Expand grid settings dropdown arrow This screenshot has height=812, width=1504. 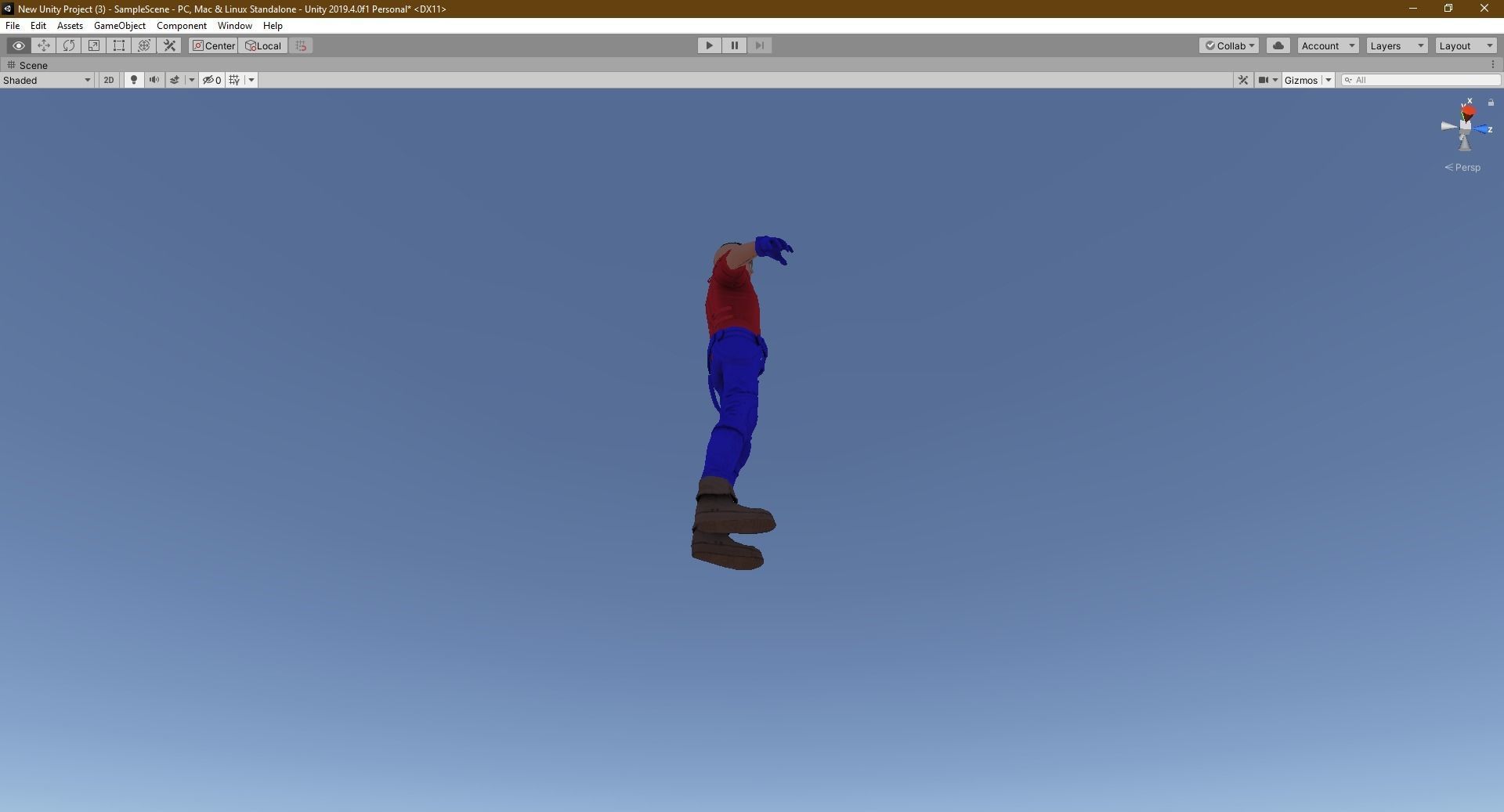click(251, 80)
